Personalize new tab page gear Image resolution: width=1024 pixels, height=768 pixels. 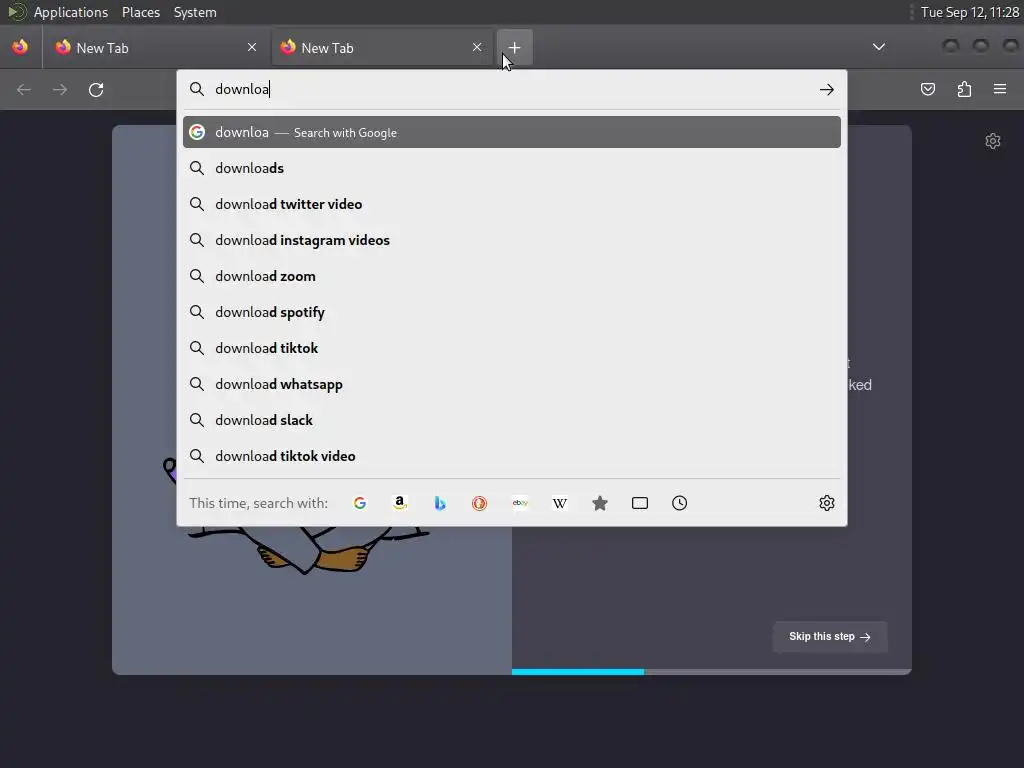point(993,141)
